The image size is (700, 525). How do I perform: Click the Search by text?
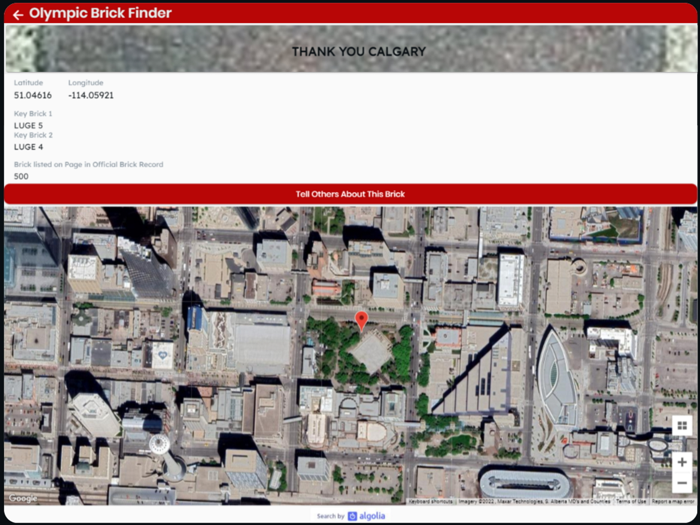[x=330, y=516]
